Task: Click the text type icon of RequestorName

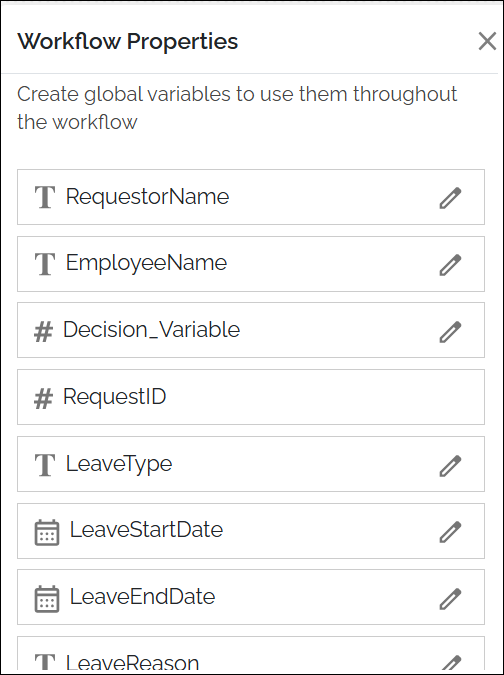Action: (x=45, y=198)
